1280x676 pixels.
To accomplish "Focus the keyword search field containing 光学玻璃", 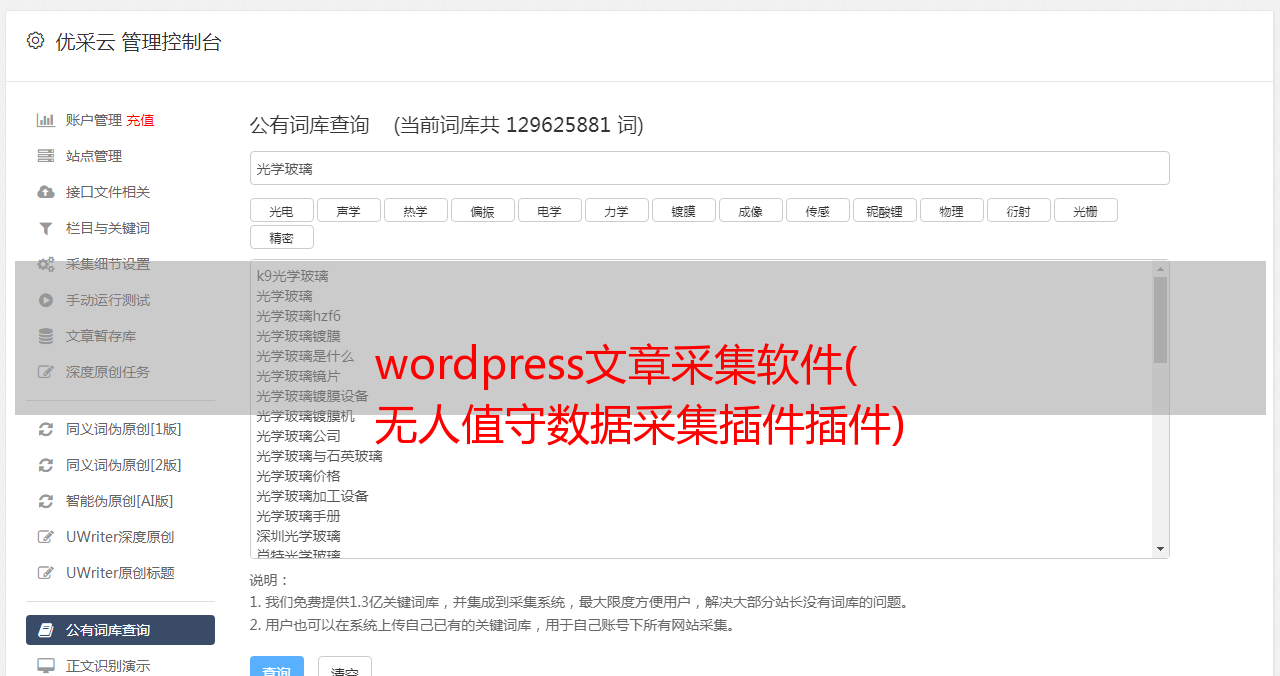I will pyautogui.click(x=709, y=168).
